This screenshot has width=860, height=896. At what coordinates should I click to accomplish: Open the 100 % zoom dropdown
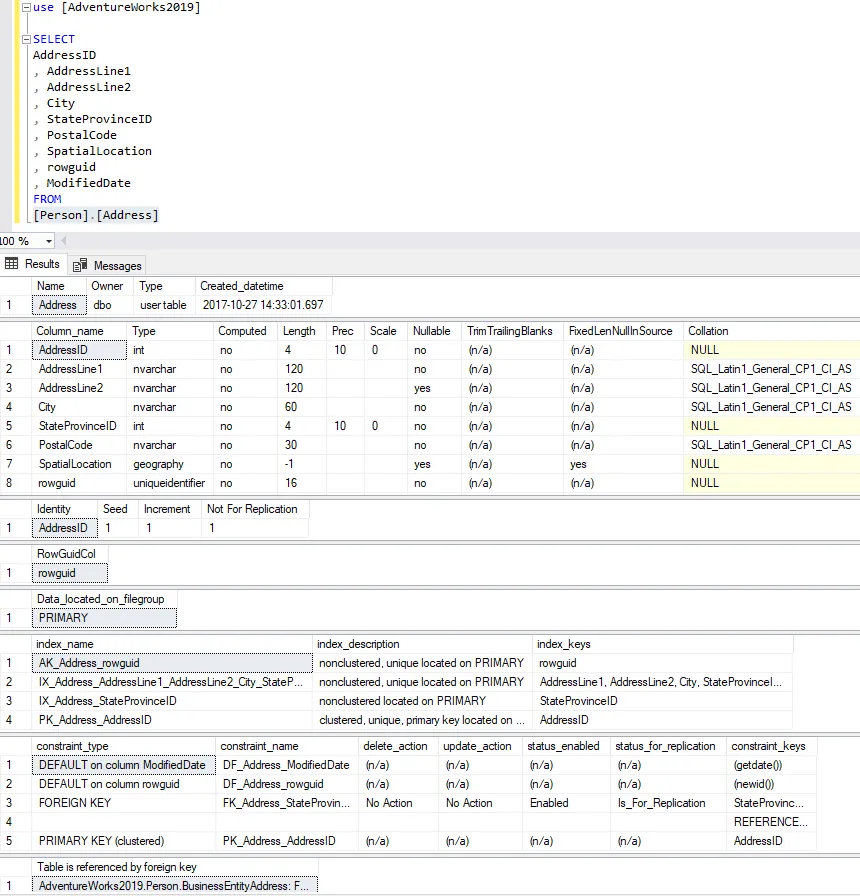click(x=49, y=241)
